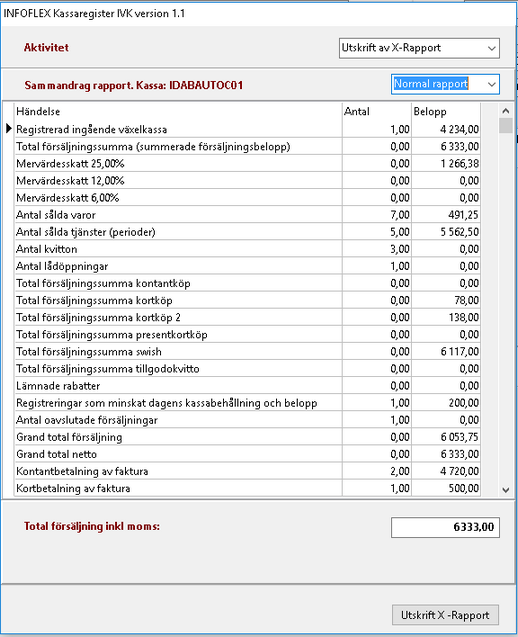Select row Total försäljningssumma presentkortköp
518x637 pixels.
pos(247,334)
